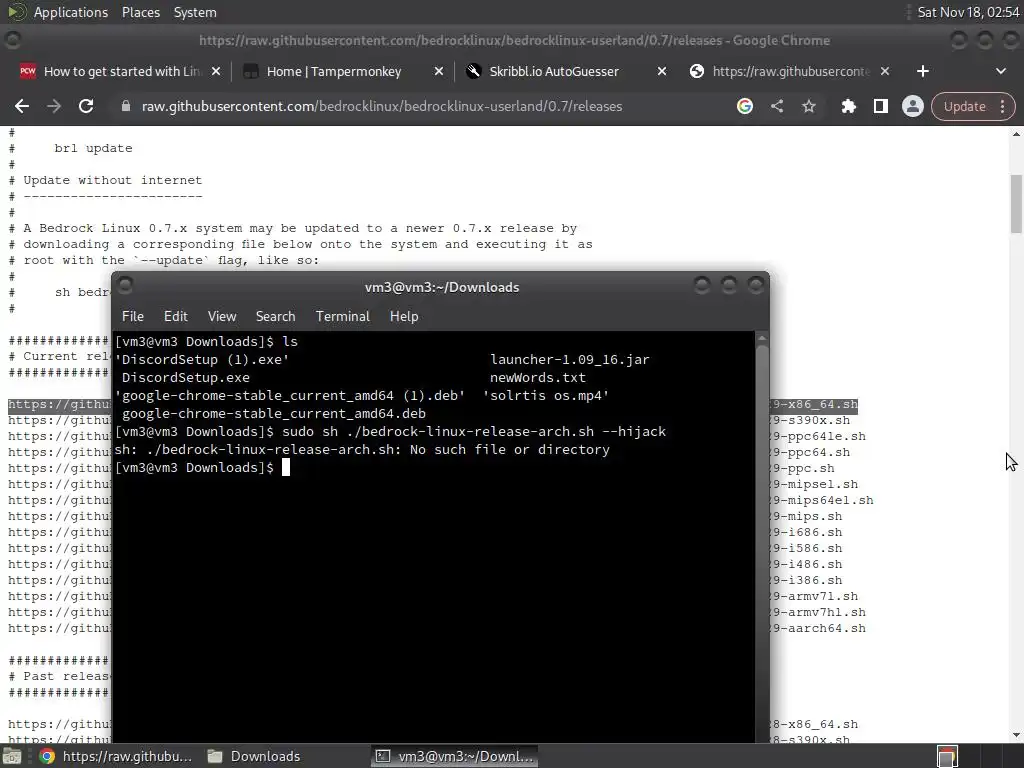
Task: Click the Downloads folder taskbar entry
Action: coord(254,756)
